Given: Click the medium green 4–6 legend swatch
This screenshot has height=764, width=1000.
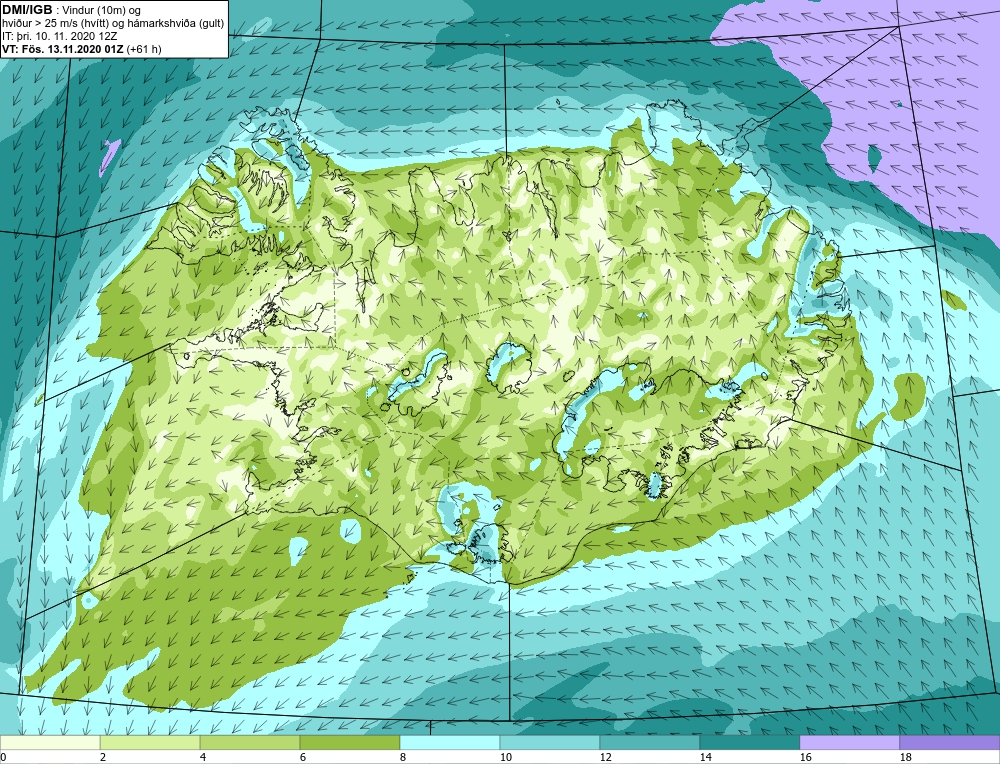Looking at the screenshot, I should click(x=250, y=742).
